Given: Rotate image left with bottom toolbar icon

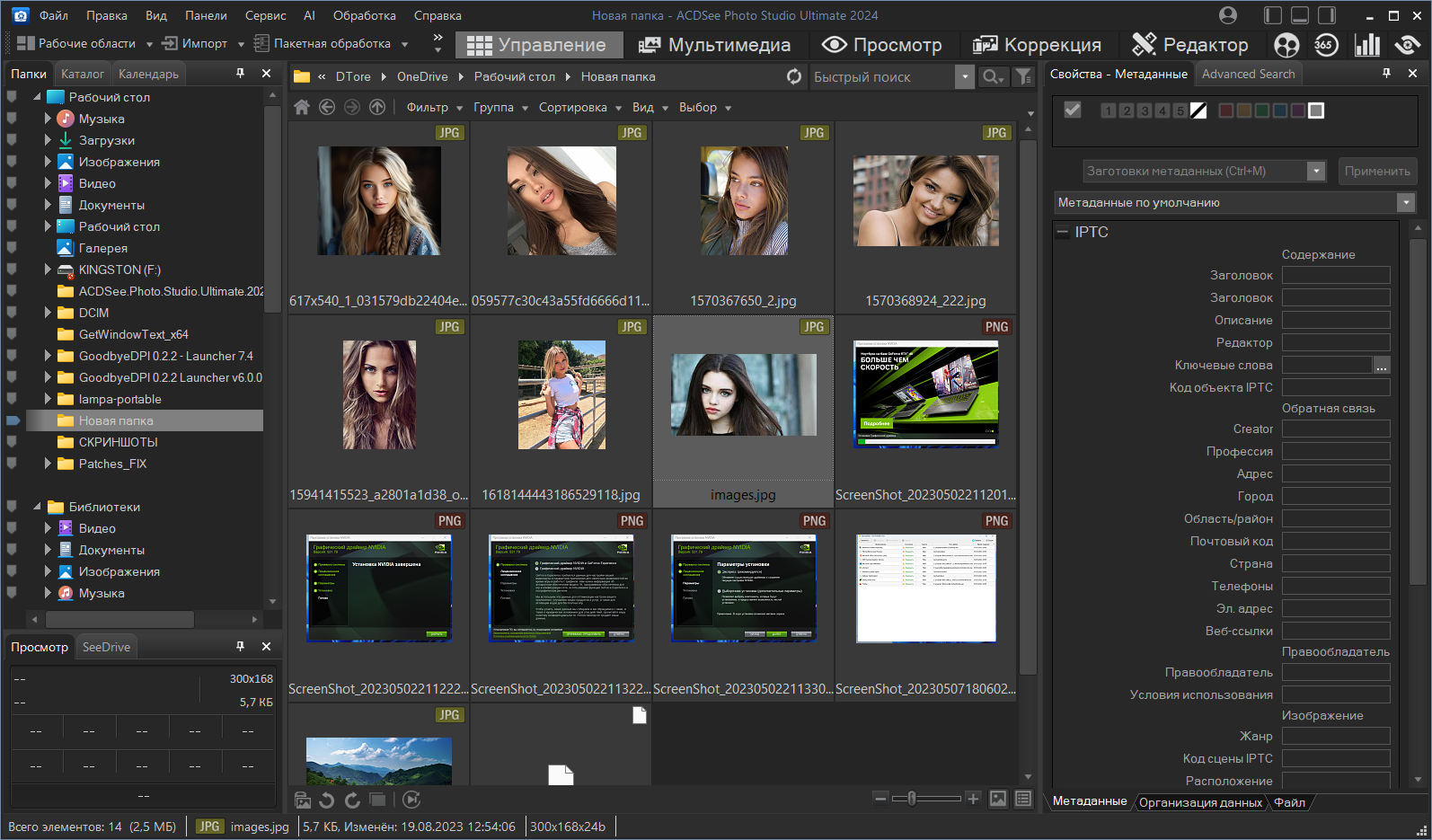Looking at the screenshot, I should (x=327, y=800).
